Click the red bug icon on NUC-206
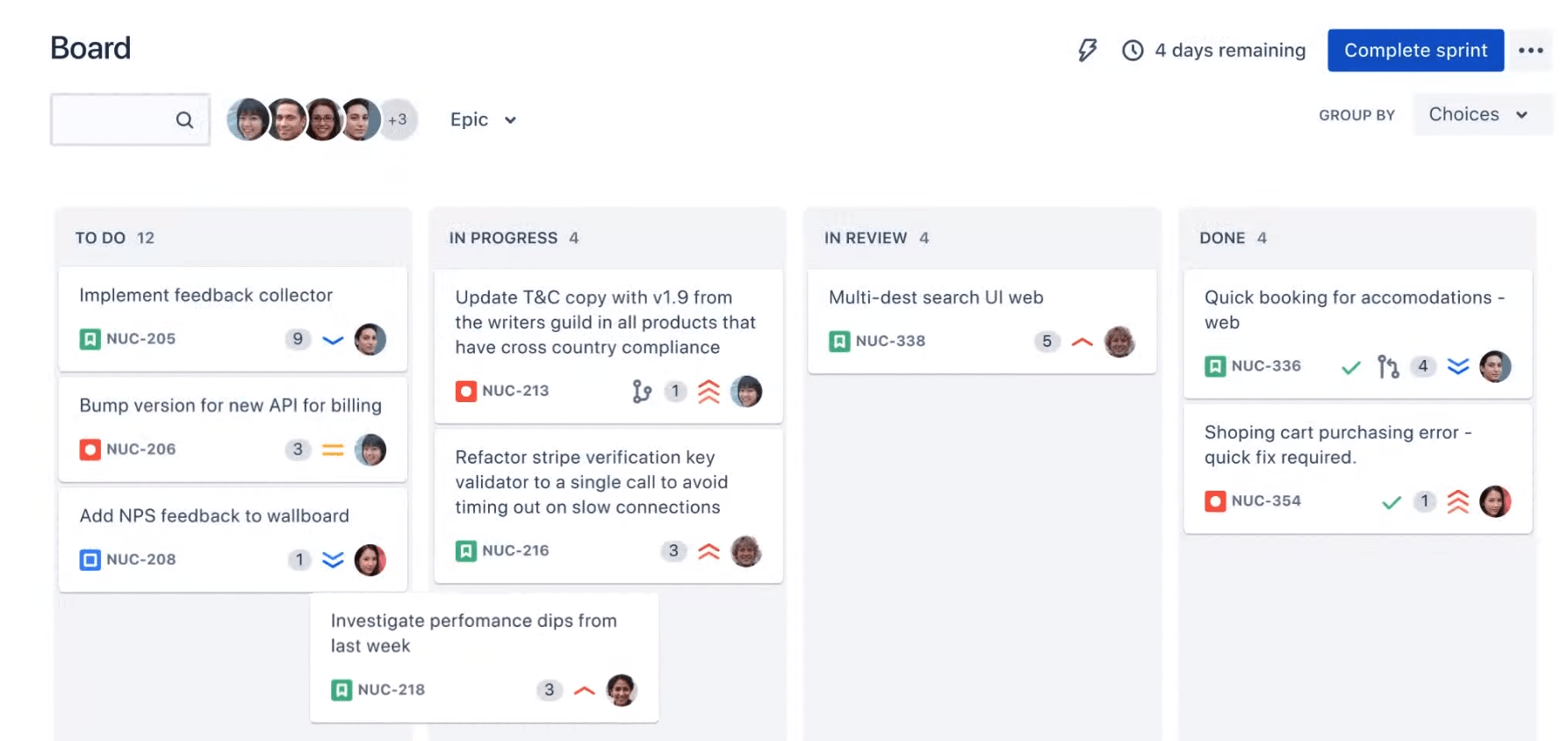Viewport: 1568px width, 741px height. click(x=89, y=450)
